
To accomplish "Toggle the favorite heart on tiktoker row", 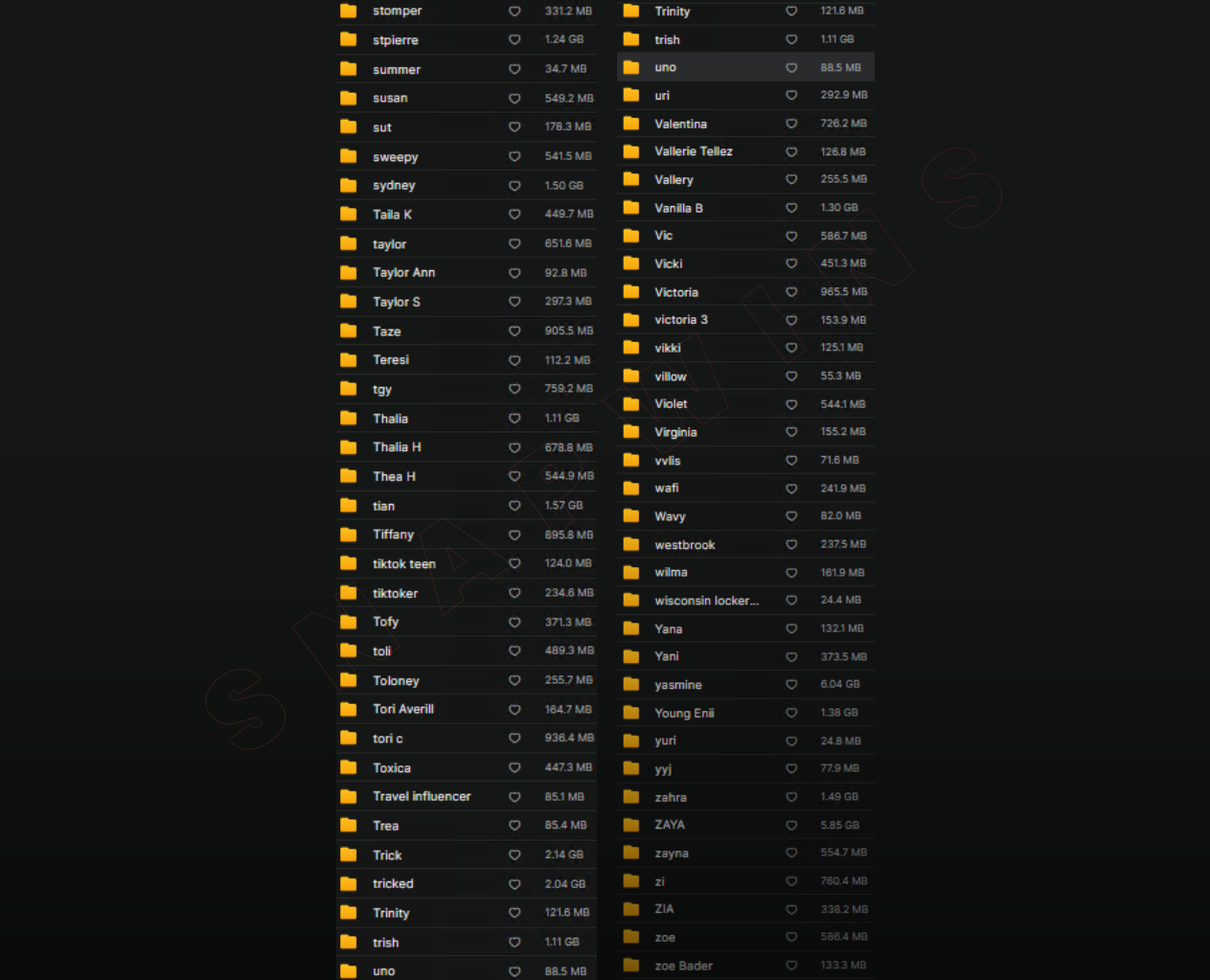I will 514,593.
